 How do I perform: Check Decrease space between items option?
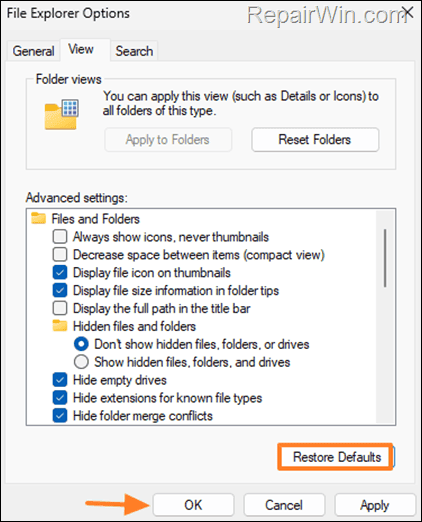pyautogui.click(x=60, y=255)
